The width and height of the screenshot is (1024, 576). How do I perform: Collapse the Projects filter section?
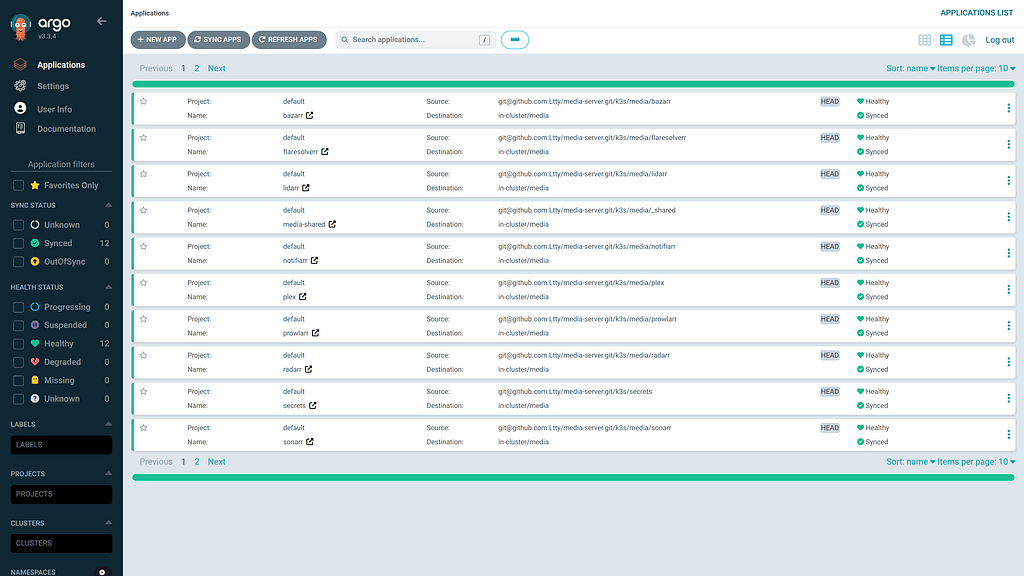tap(108, 473)
